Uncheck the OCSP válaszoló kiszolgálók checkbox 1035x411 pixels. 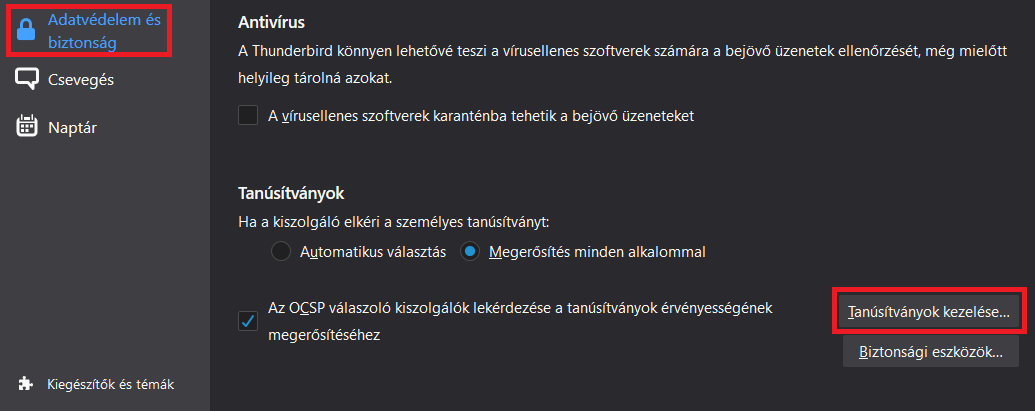[248, 321]
